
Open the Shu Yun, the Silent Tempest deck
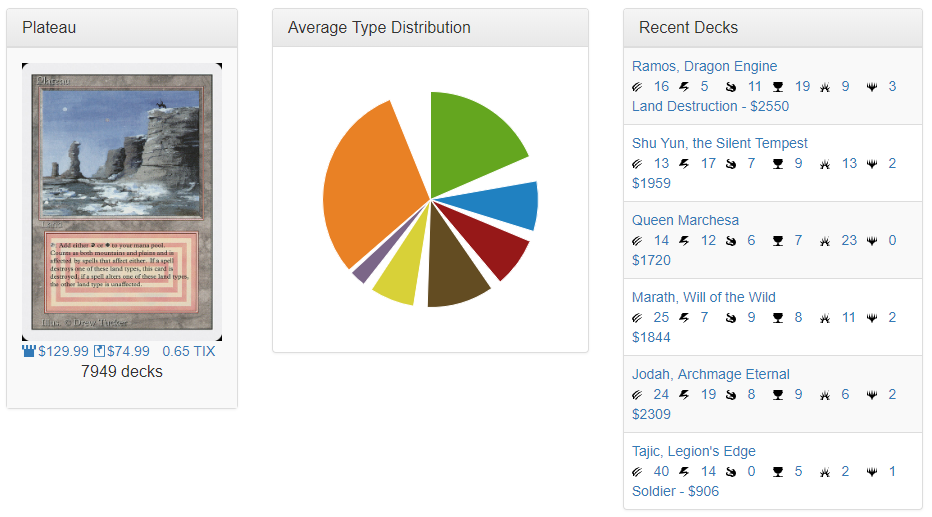(x=719, y=143)
